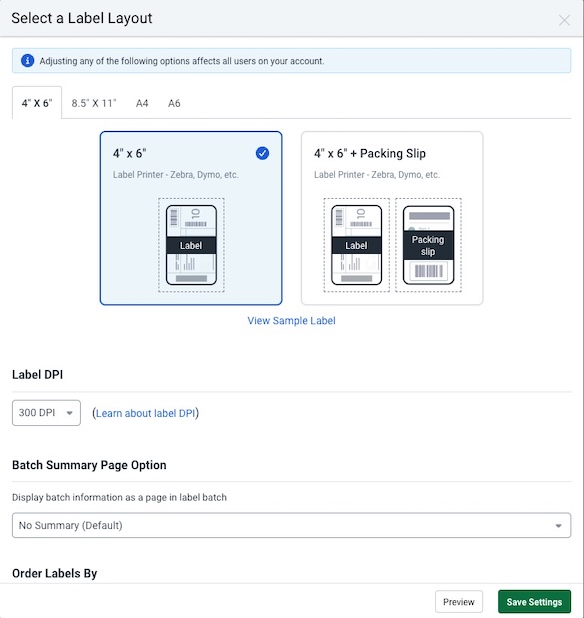This screenshot has height=618, width=584.
Task: Choose the 4" x 6" + Packing Slip layout
Action: [392, 218]
